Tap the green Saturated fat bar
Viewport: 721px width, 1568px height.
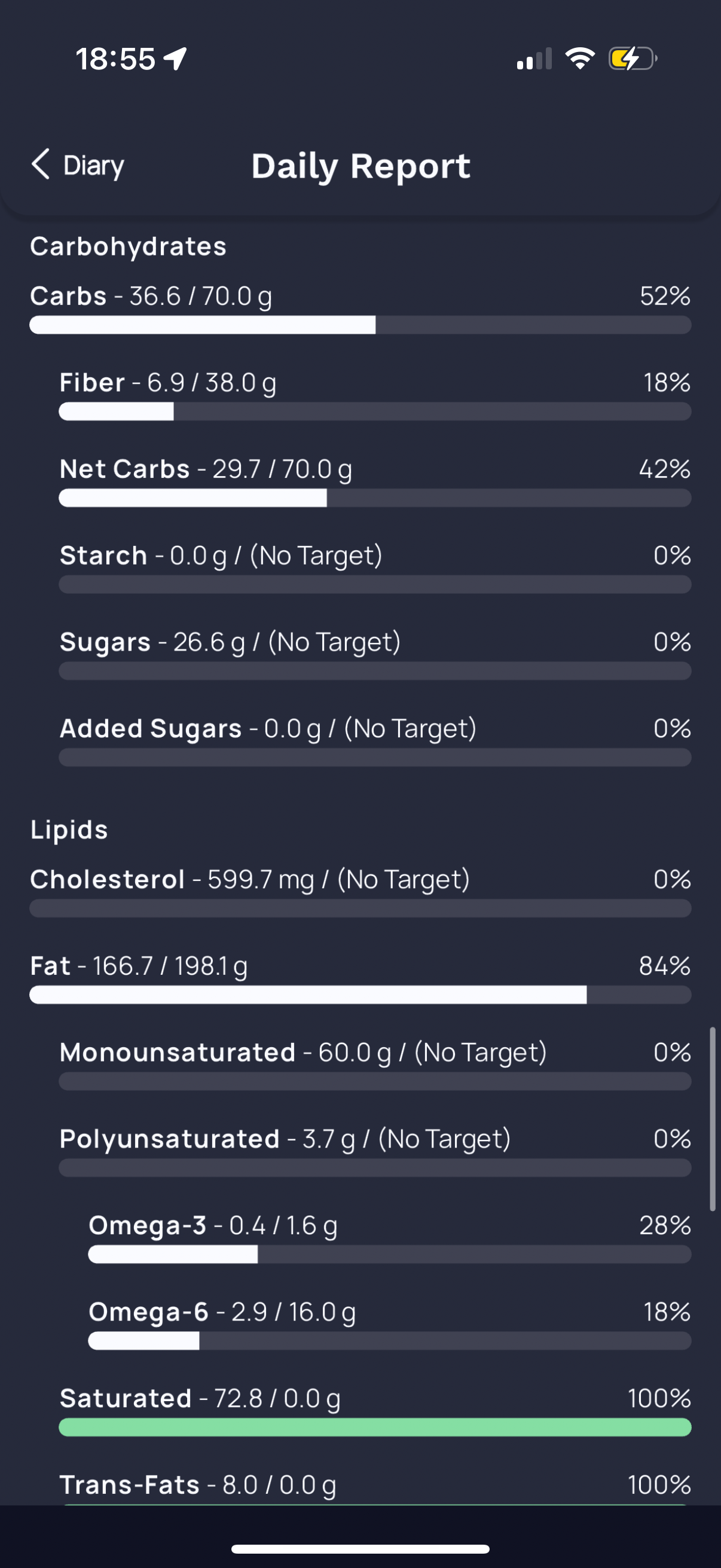375,1427
